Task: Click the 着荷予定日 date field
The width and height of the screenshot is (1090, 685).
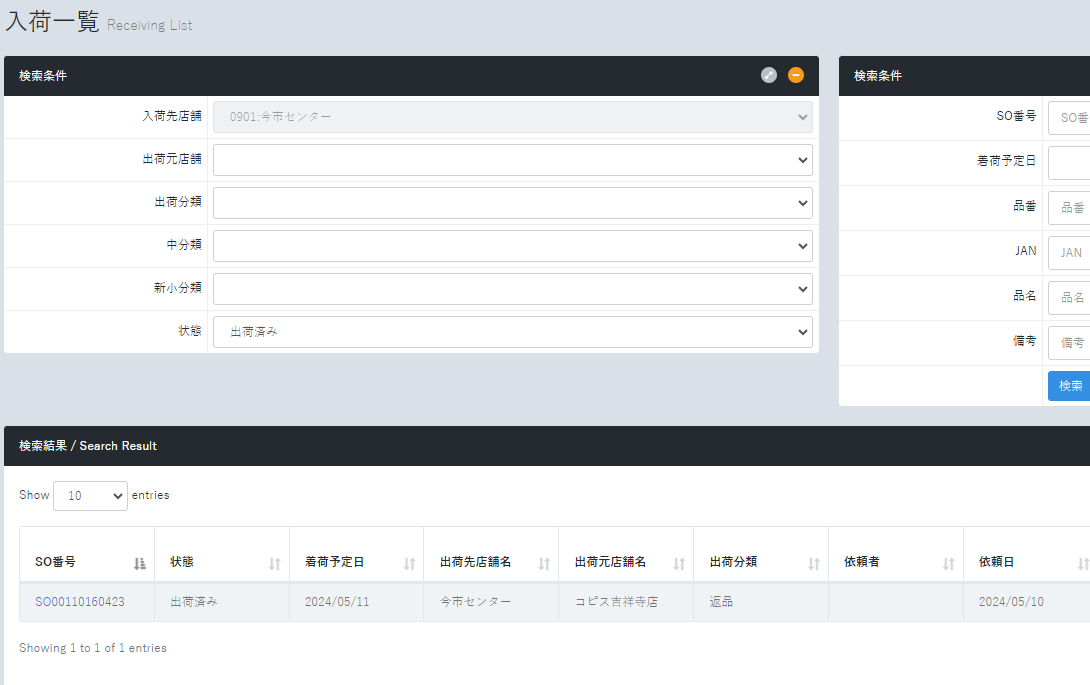Action: pyautogui.click(x=1069, y=163)
